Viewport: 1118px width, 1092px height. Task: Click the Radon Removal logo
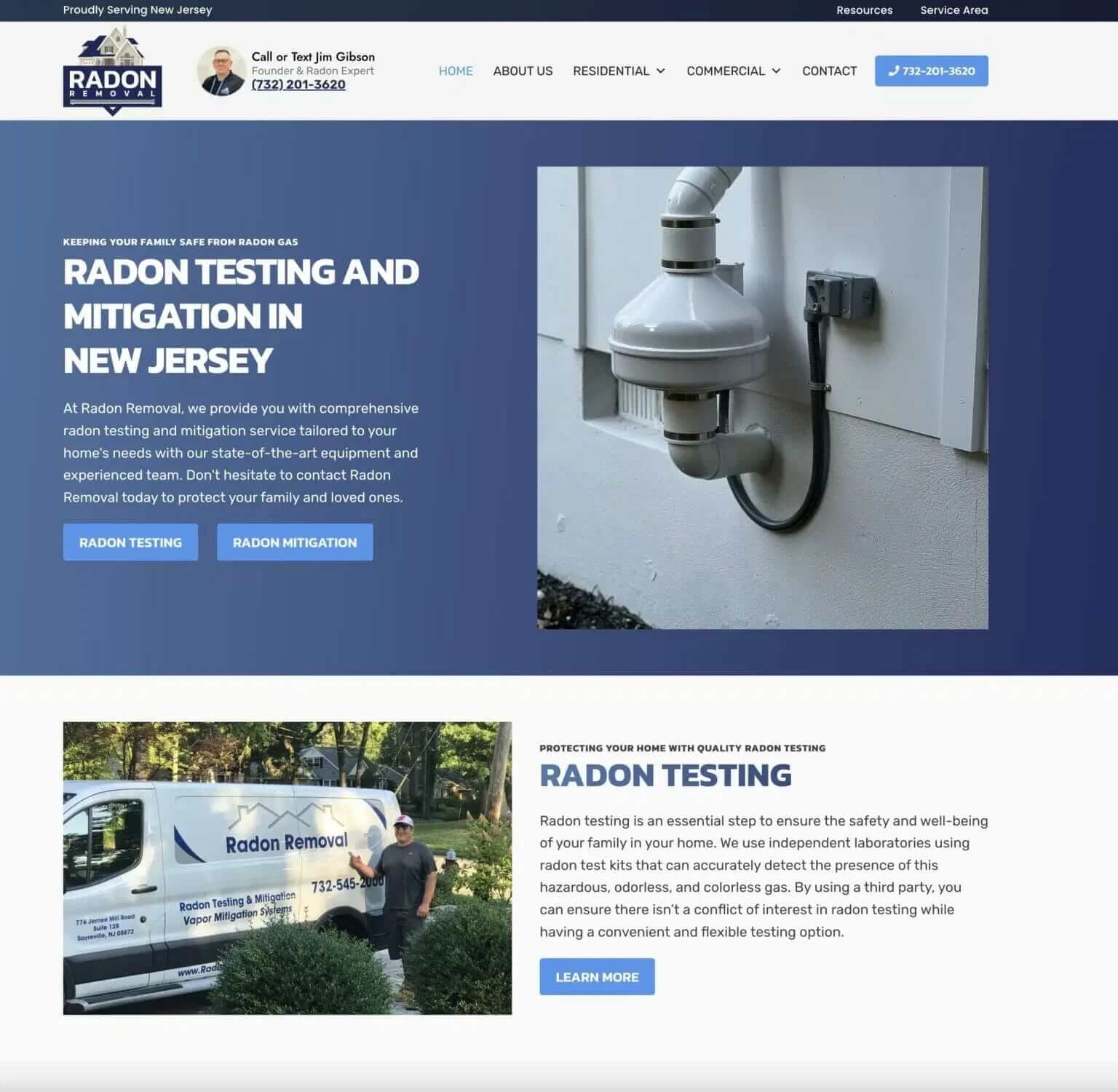112,71
